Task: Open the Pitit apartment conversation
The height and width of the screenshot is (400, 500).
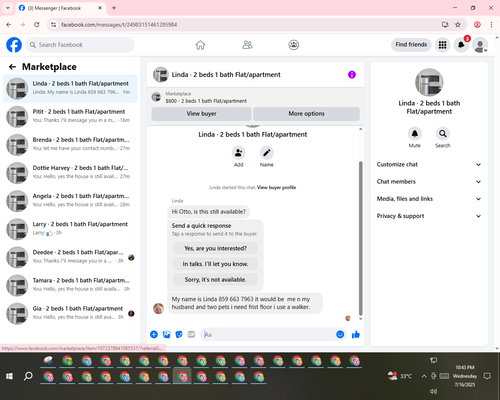Action: point(70,117)
